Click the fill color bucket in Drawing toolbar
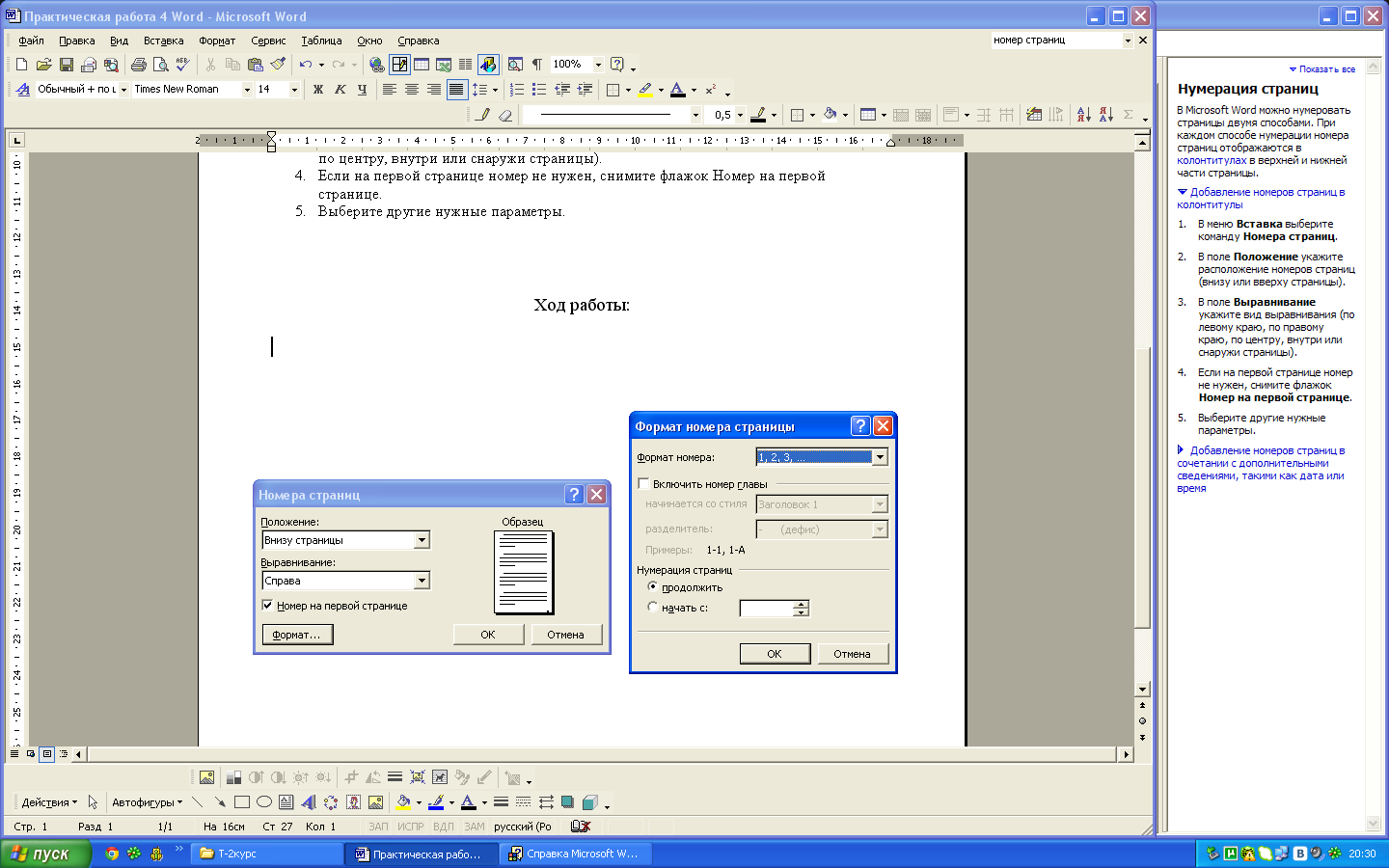 pyautogui.click(x=403, y=802)
